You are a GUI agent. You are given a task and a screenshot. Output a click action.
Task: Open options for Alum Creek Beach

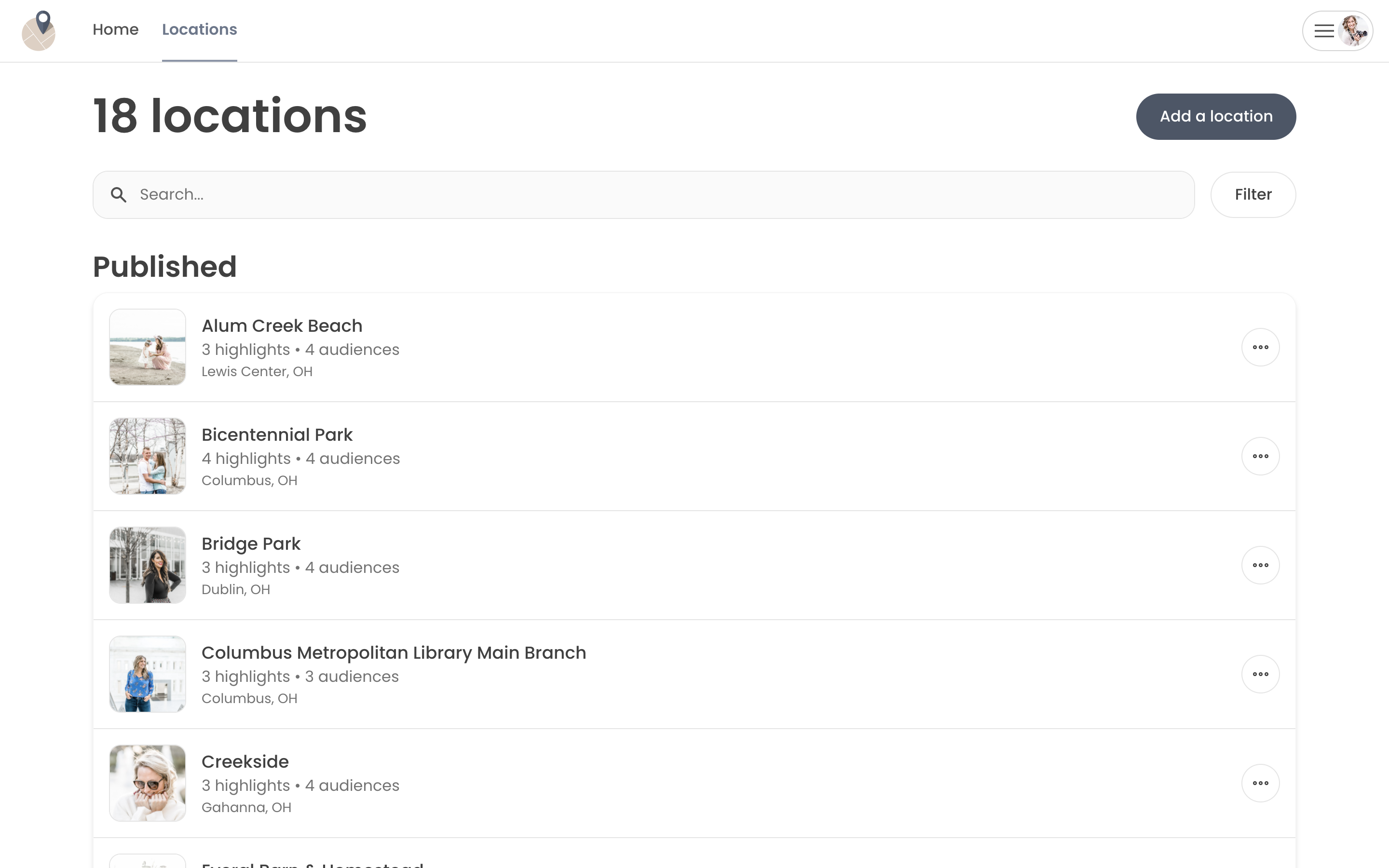[x=1260, y=347]
